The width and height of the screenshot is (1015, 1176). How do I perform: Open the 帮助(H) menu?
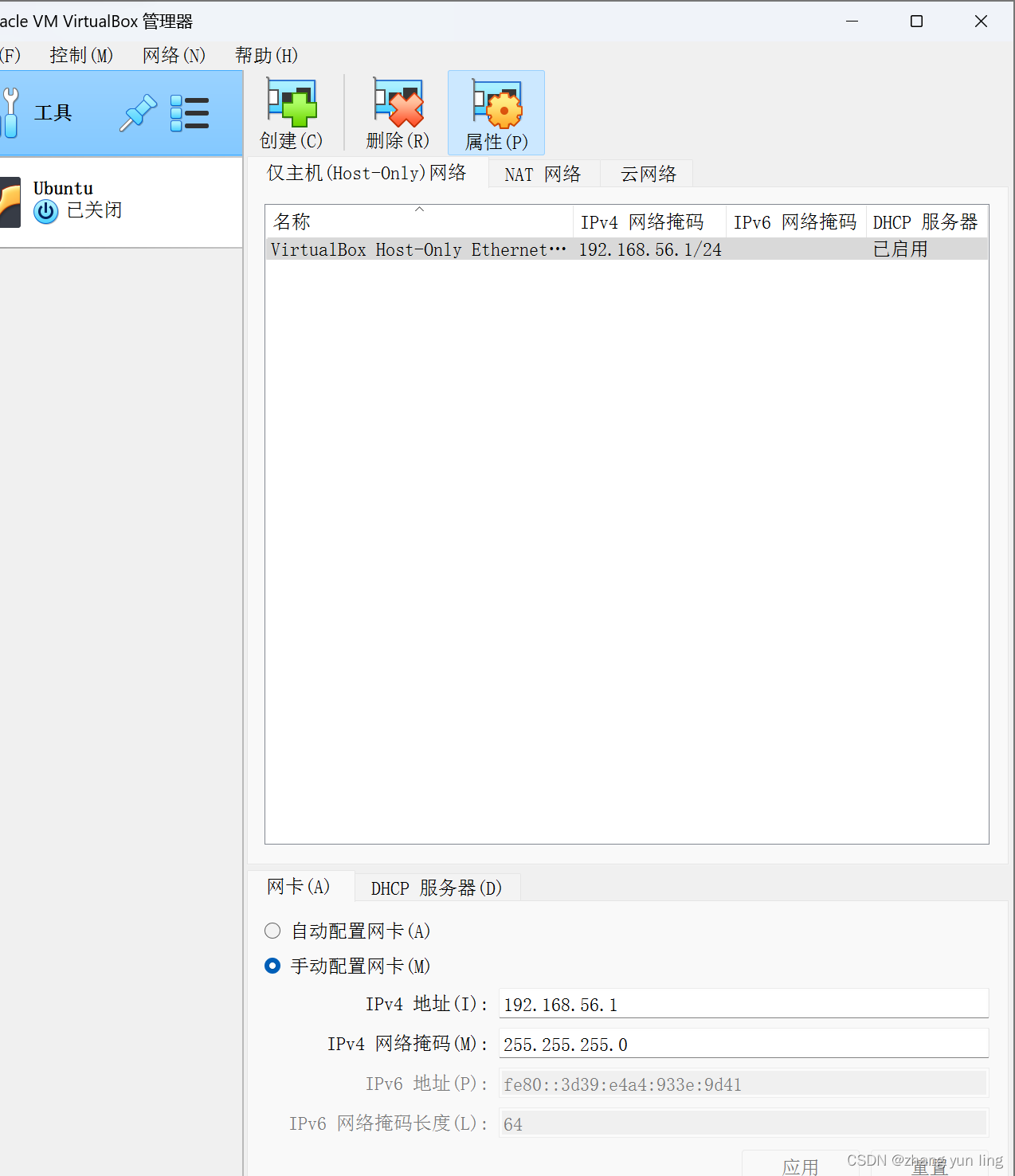click(x=265, y=55)
